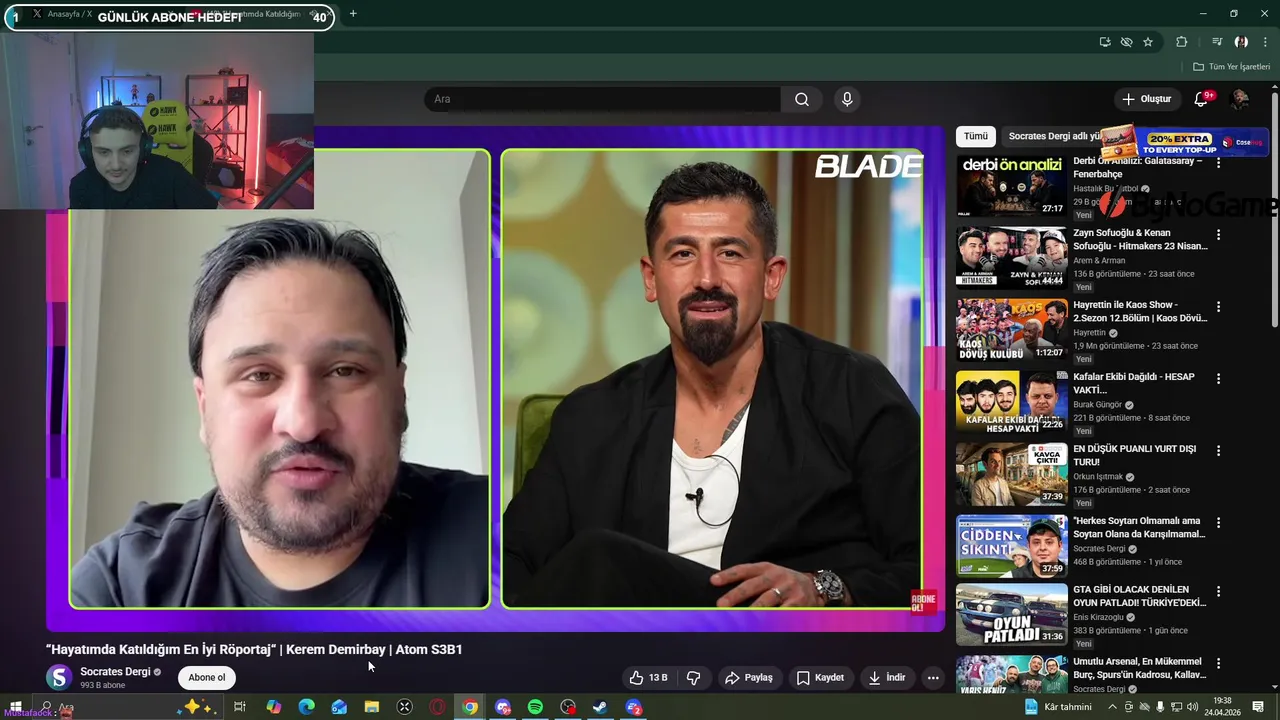Open Steam from the taskbar
Viewport: 1280px width, 720px height.
pos(601,707)
